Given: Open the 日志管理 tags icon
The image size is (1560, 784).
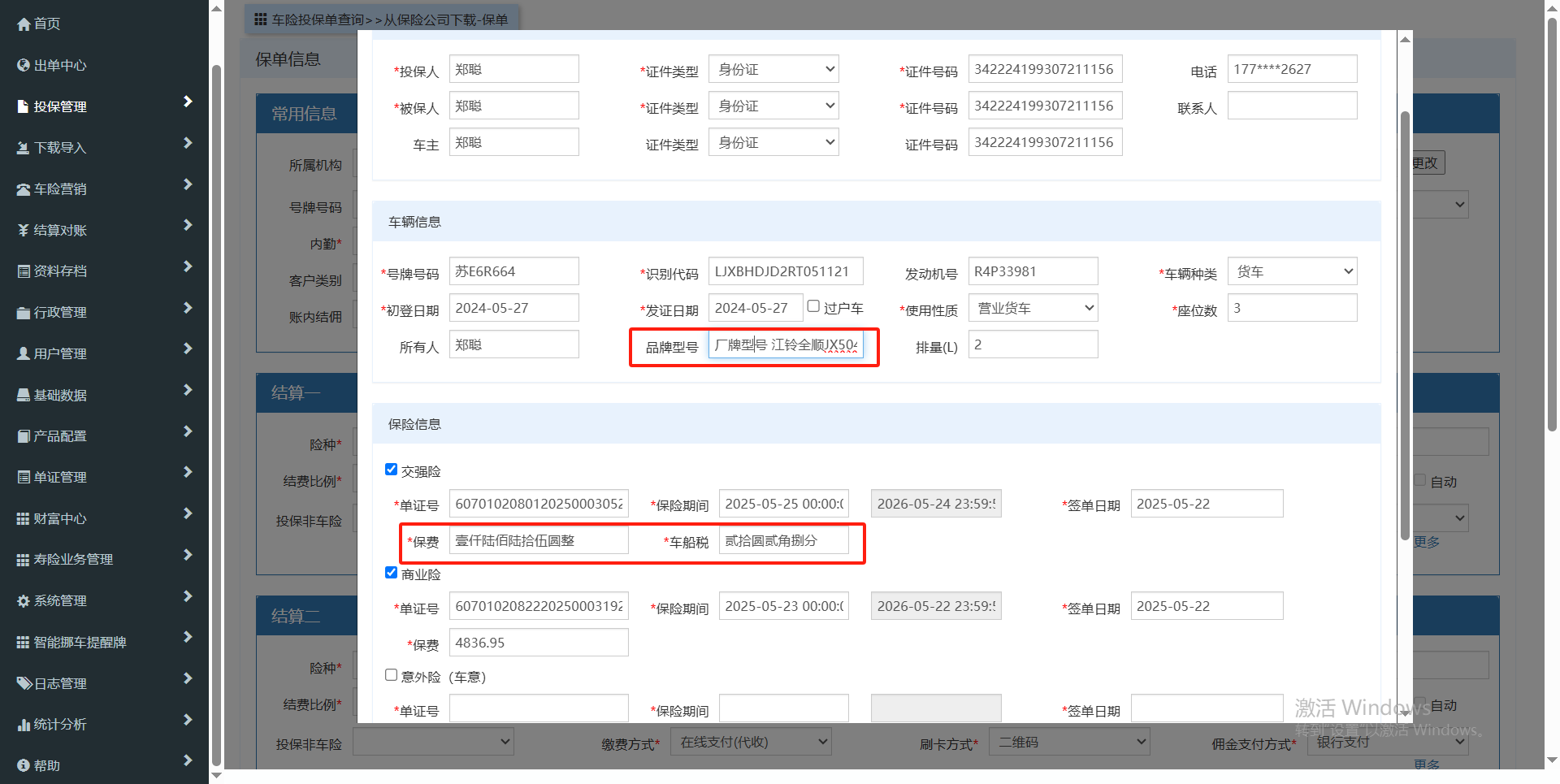Looking at the screenshot, I should (x=24, y=684).
